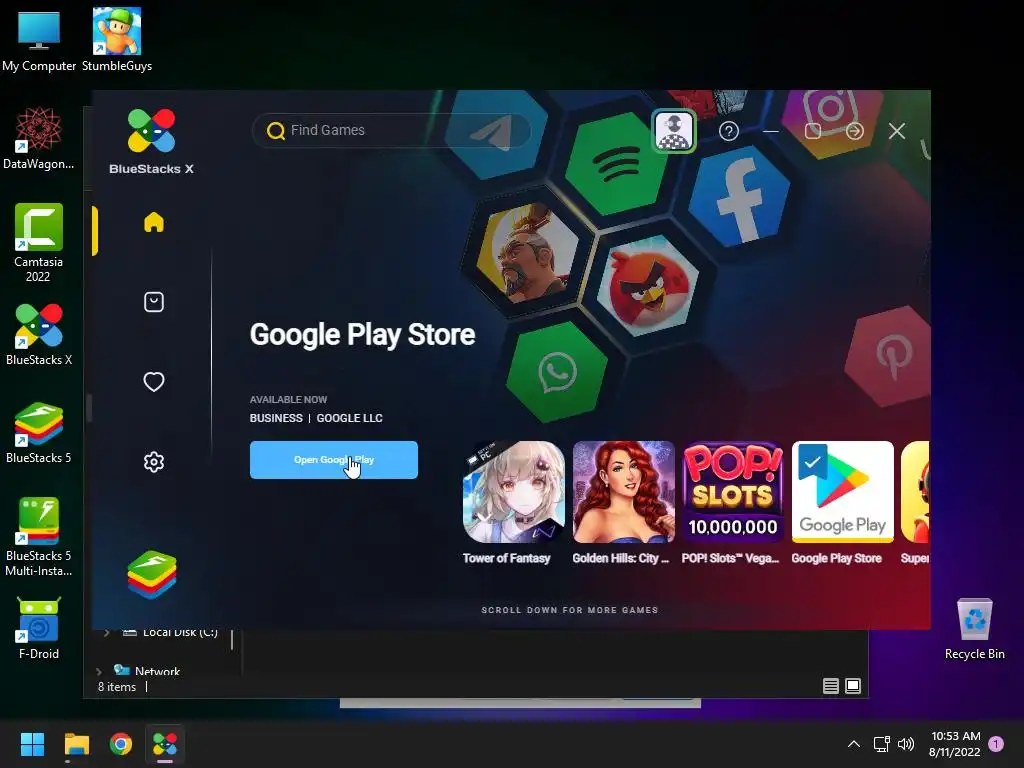
Task: Open Camtasia 2022 desktop shortcut
Action: (38, 243)
